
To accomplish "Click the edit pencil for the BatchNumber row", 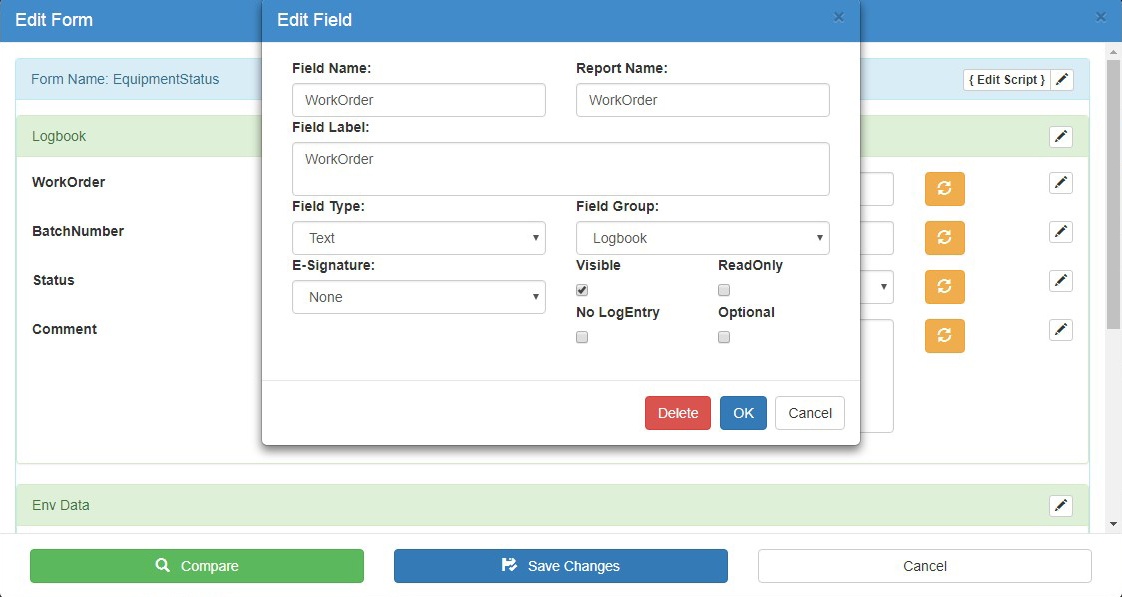I will click(x=1061, y=232).
